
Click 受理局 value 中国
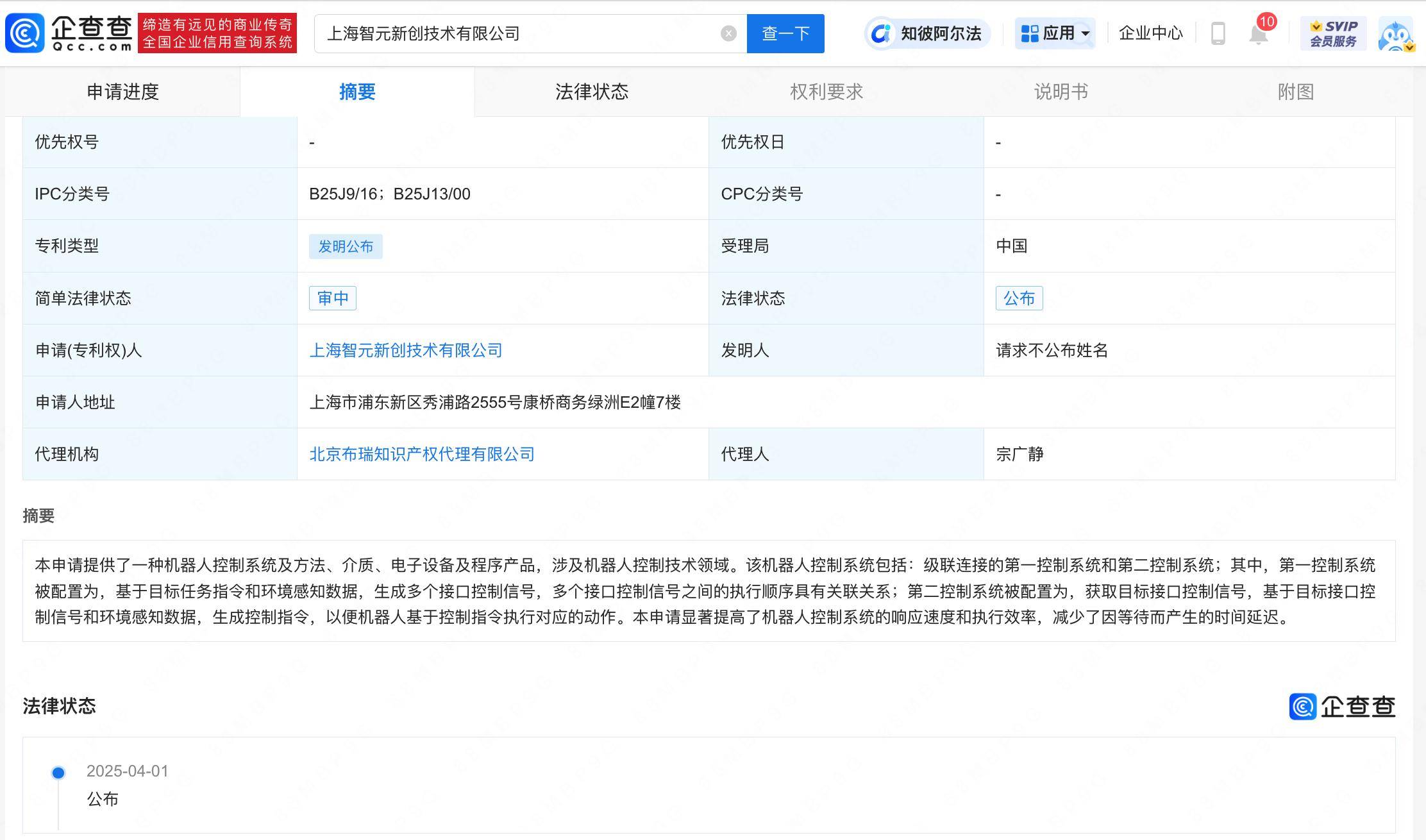coord(1011,246)
